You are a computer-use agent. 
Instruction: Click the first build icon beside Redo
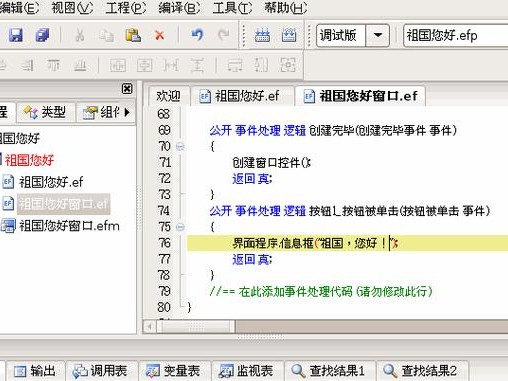262,35
